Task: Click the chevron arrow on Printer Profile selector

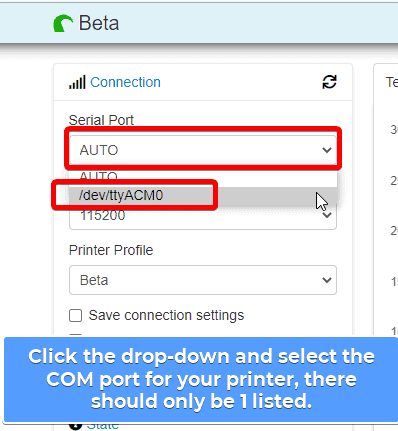Action: (x=327, y=280)
